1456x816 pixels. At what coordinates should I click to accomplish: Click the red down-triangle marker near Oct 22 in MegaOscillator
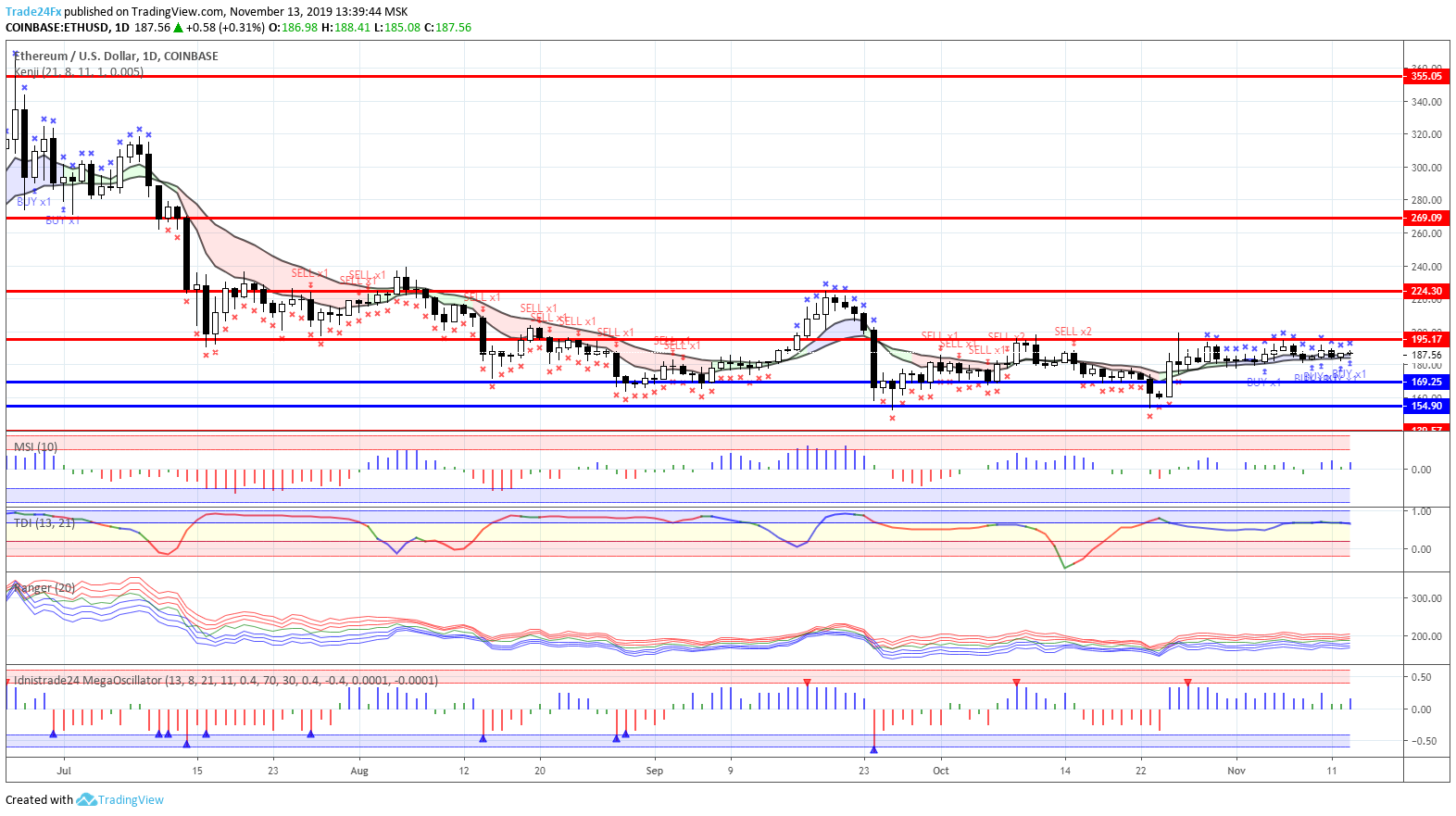click(x=1187, y=683)
